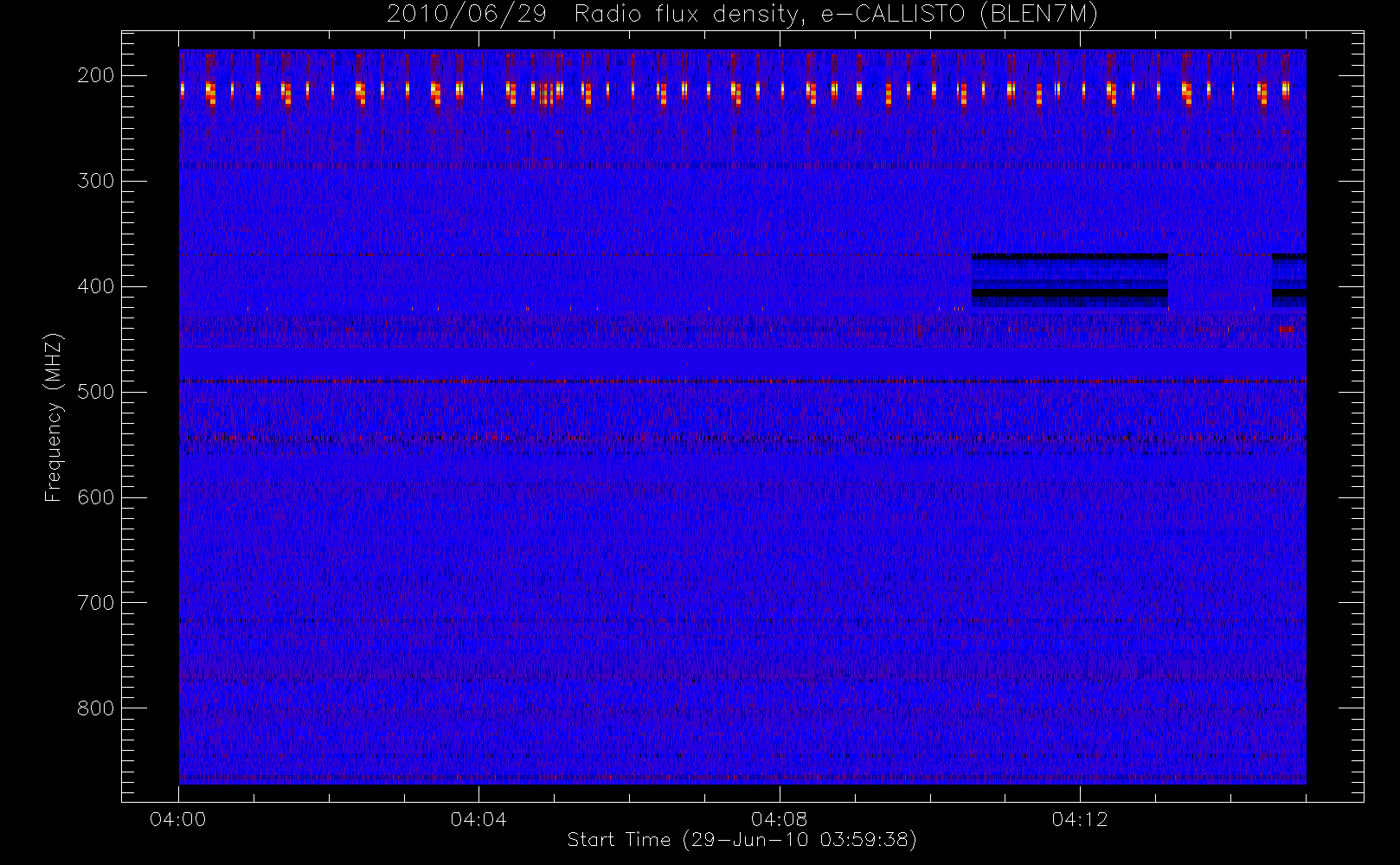Viewport: 1400px width, 865px height.
Task: Click the plot title 'Radio flux density, e-CALLISTO (BLEN7M)'
Action: click(836, 15)
